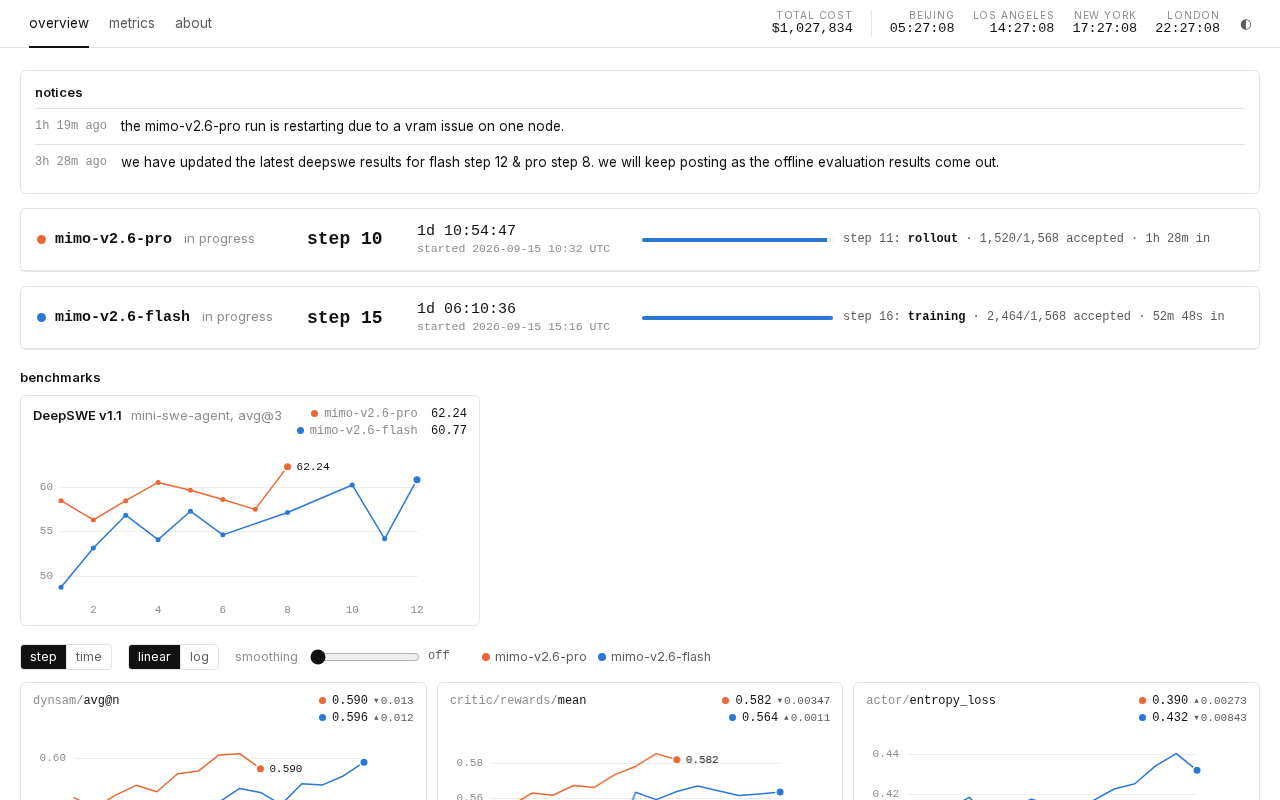Screen dimensions: 1280x800
Task: Switch charts to log scale
Action: pos(200,657)
